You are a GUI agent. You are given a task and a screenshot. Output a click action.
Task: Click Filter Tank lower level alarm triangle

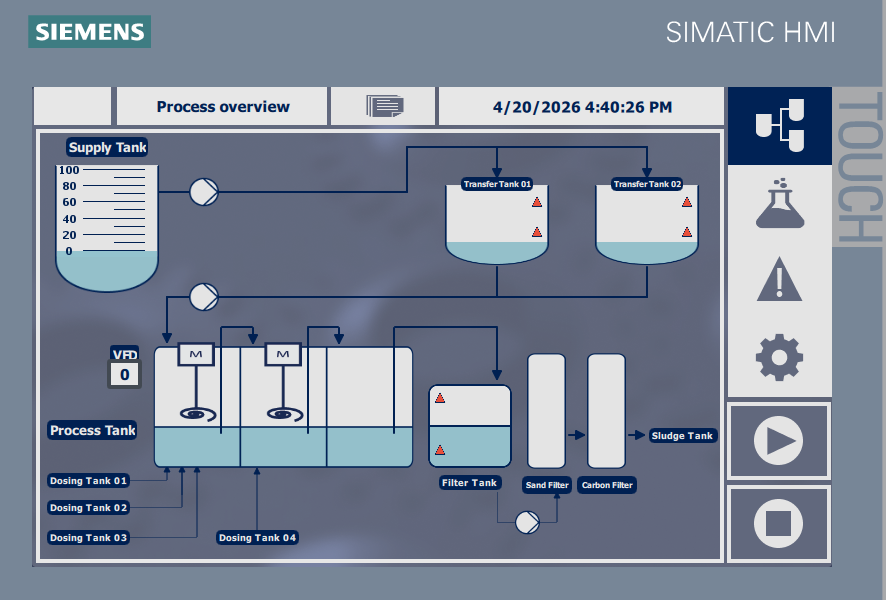(x=440, y=450)
